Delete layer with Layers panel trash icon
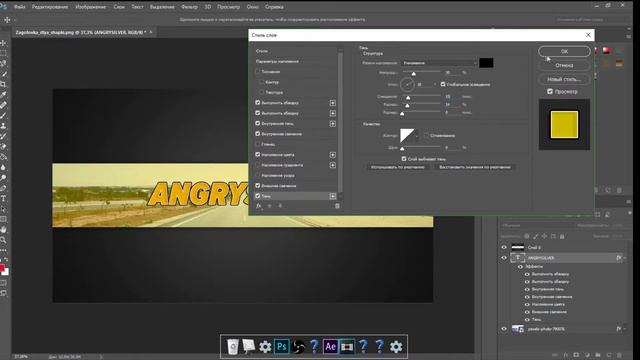This screenshot has width=640, height=360. (619, 356)
